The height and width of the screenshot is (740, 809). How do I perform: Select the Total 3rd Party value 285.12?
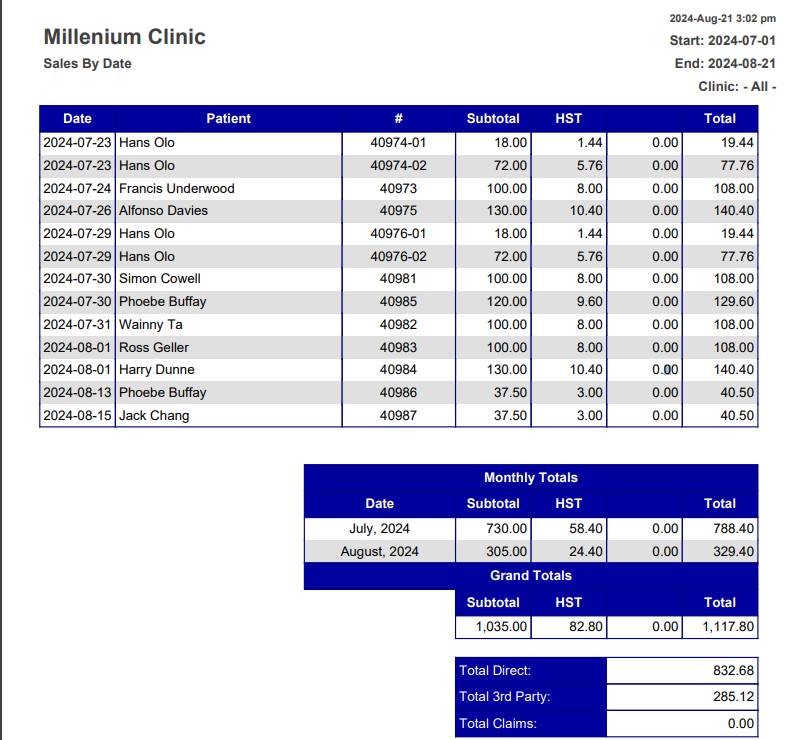click(x=734, y=697)
